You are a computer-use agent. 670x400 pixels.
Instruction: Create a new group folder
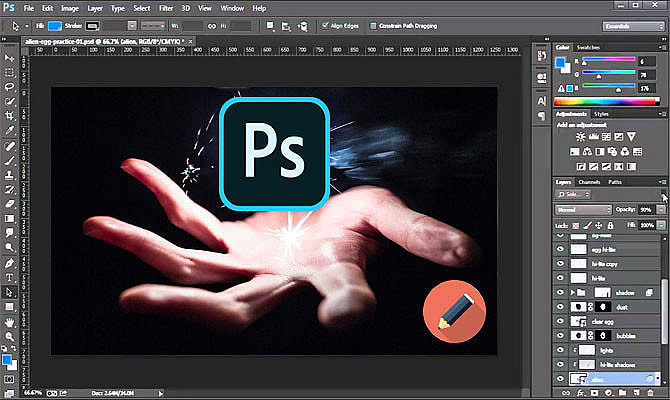click(623, 392)
